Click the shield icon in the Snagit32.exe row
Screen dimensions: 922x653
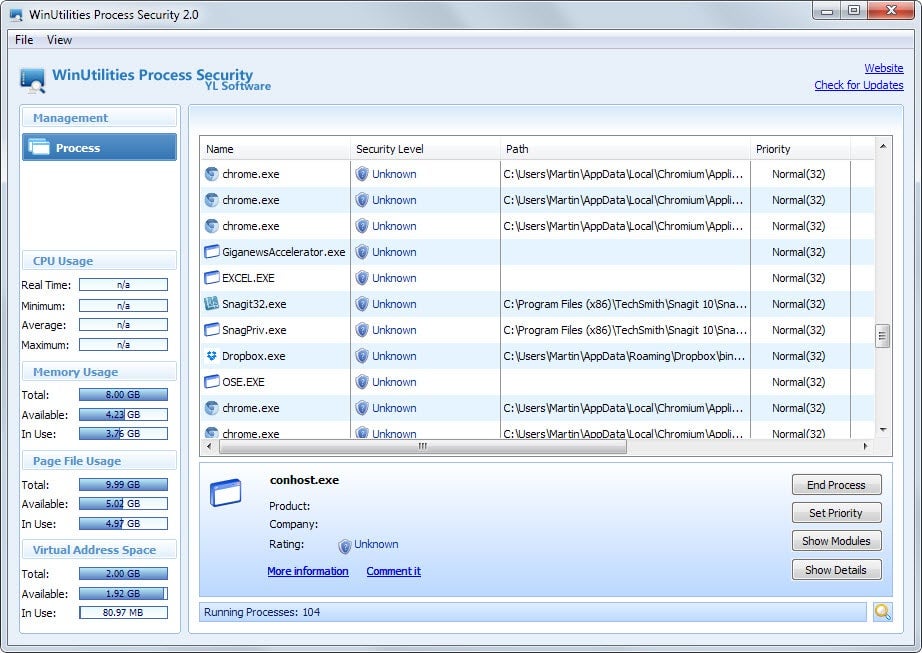pos(362,304)
